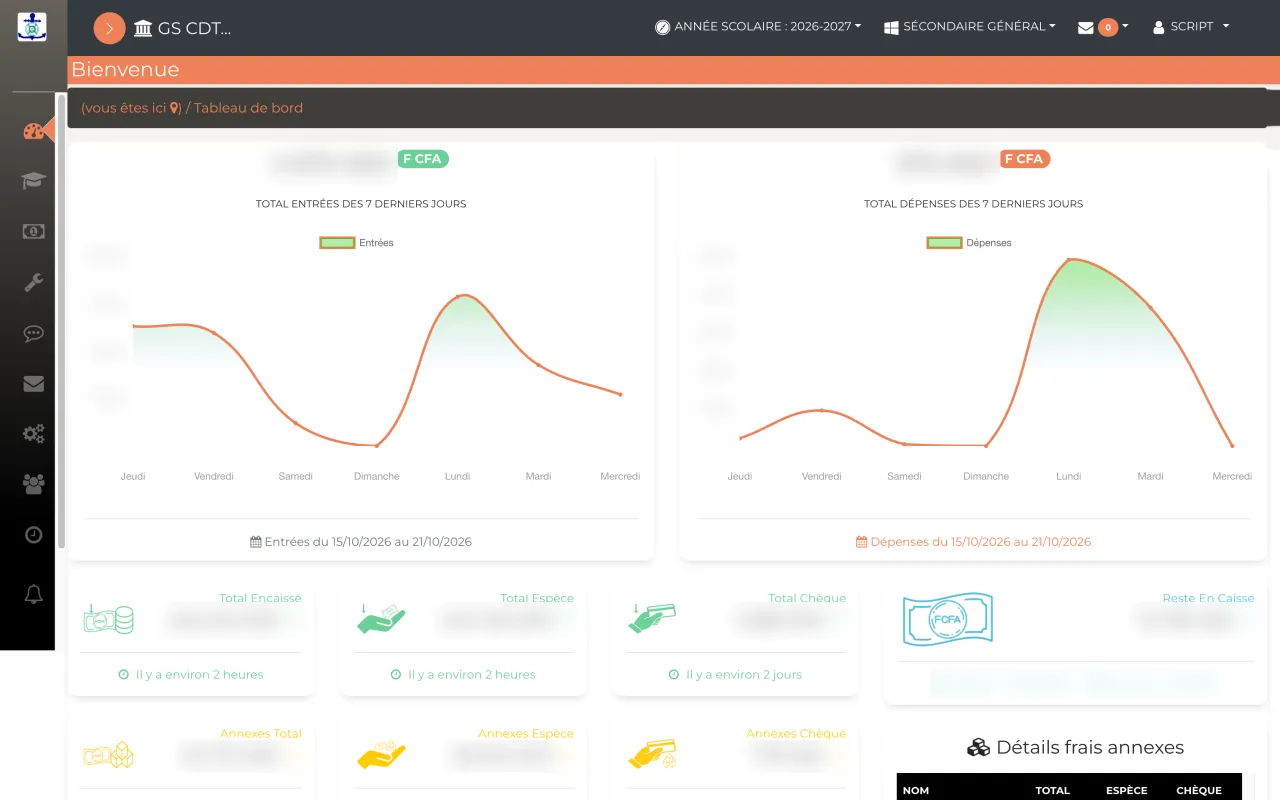This screenshot has height=800, width=1280.
Task: Expand sidebar with orange arrow button
Action: click(x=109, y=28)
